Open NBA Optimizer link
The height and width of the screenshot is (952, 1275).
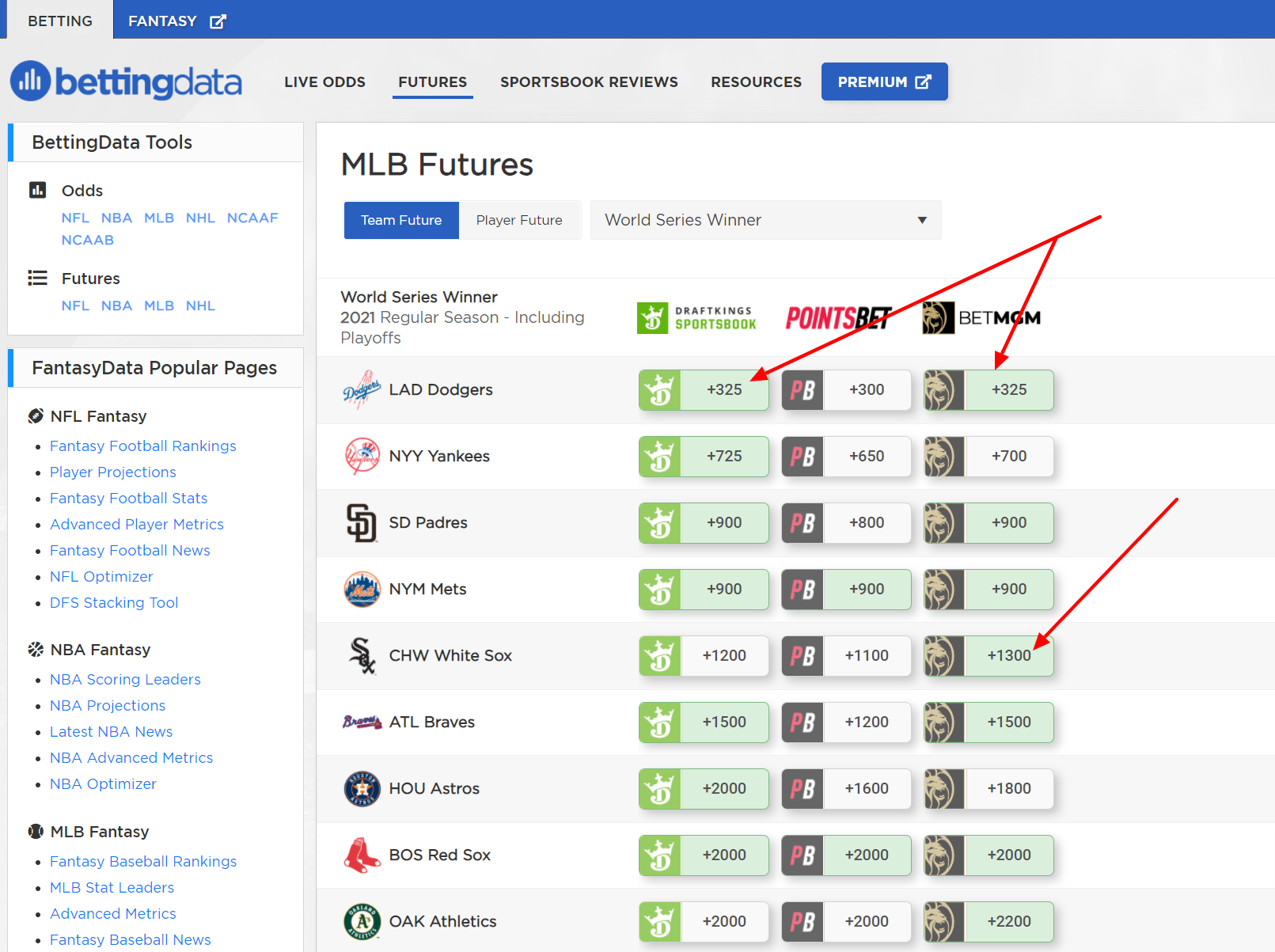tap(103, 783)
